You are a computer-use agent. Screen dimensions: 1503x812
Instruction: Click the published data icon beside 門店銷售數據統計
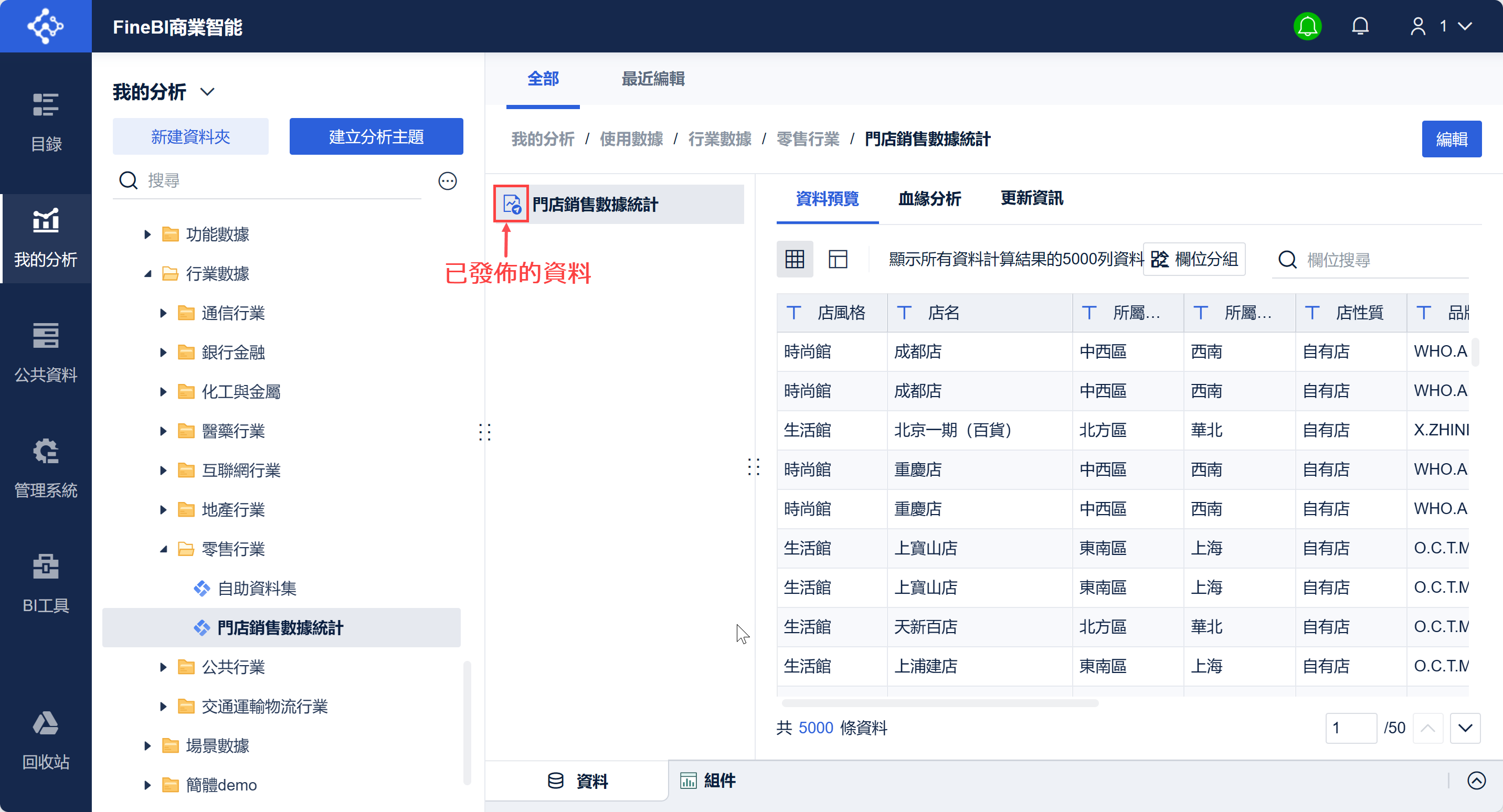click(x=511, y=204)
